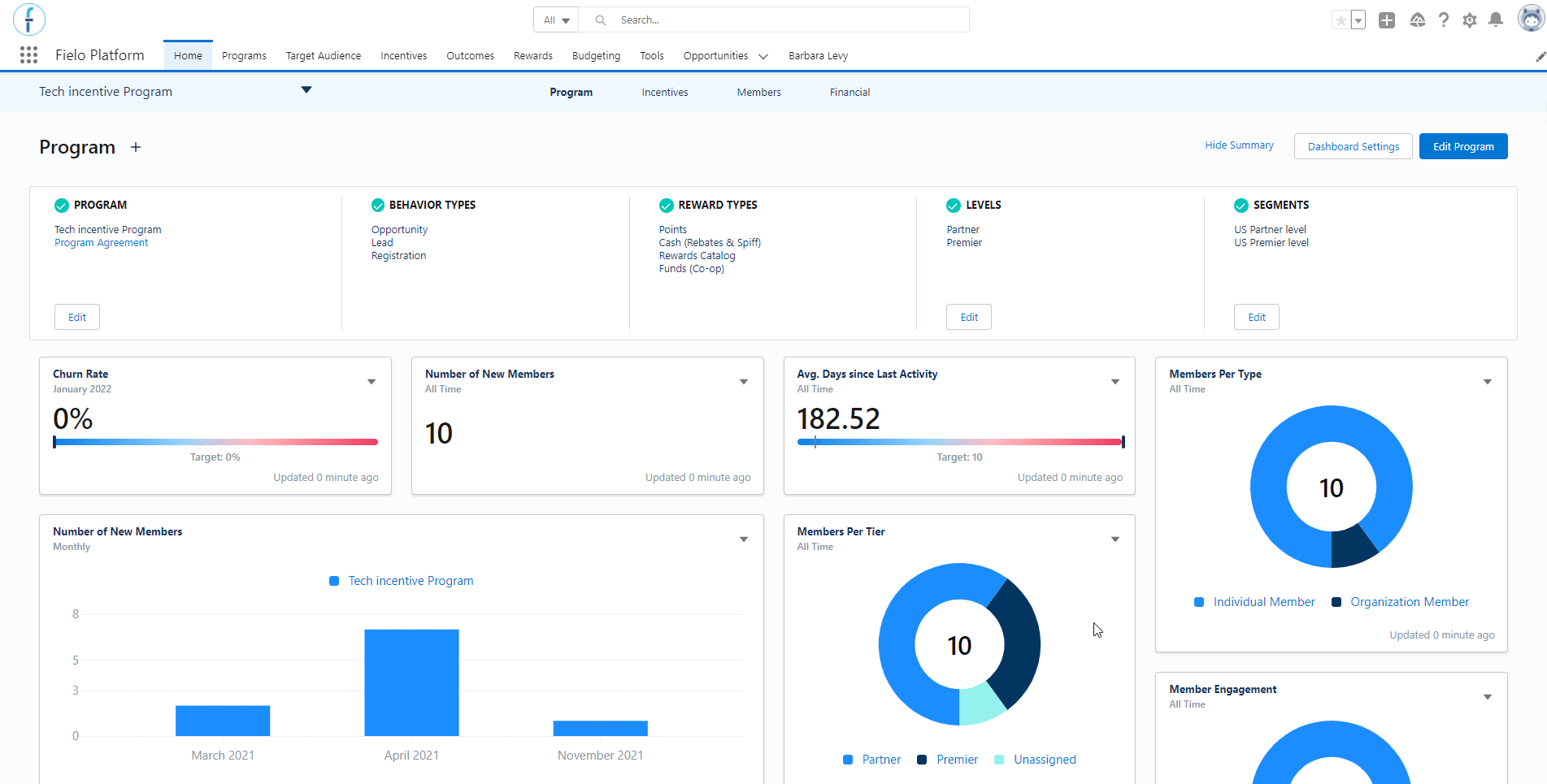Click the Edit Program button

click(1463, 146)
